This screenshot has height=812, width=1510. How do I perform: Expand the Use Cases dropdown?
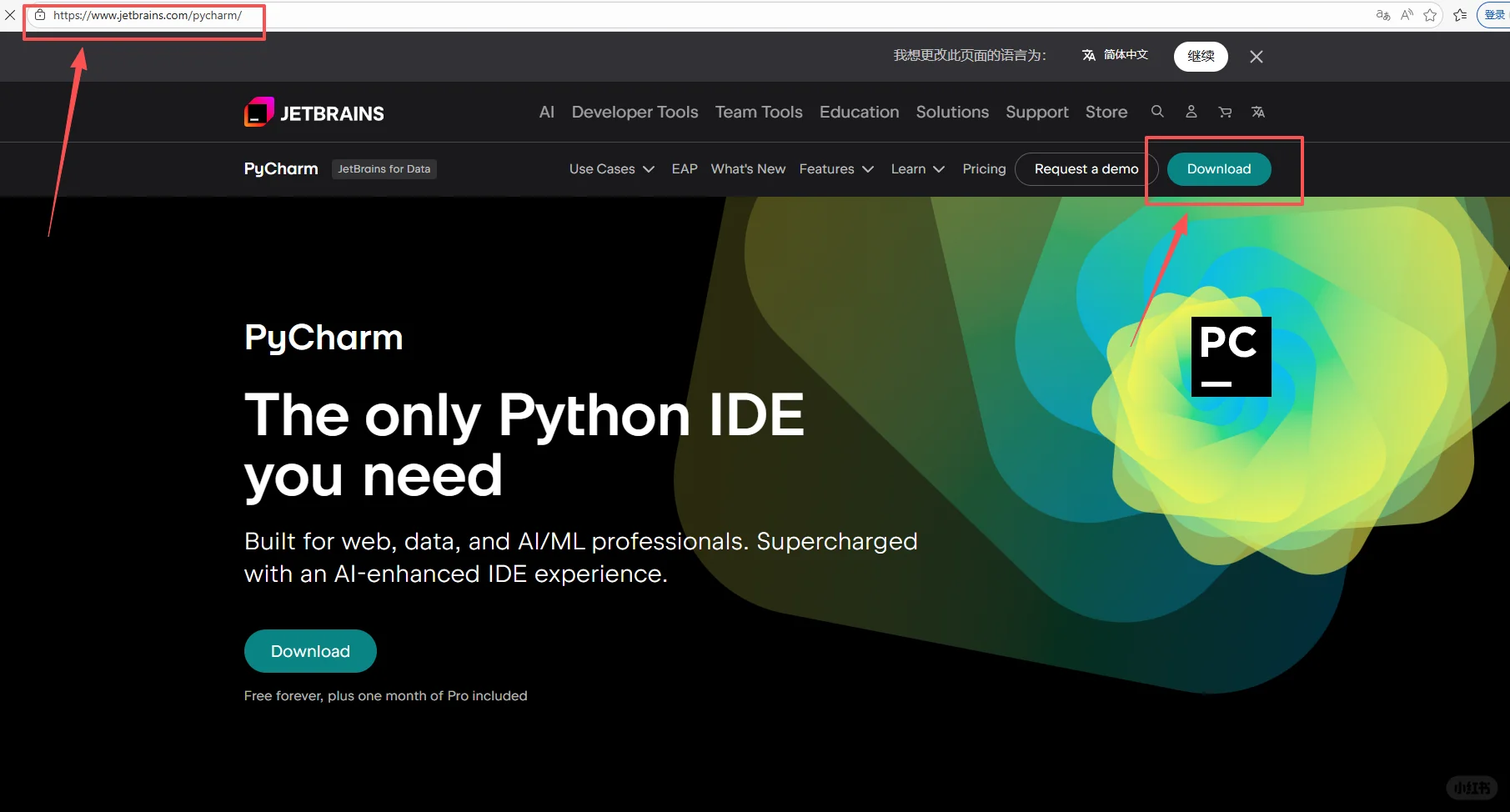pos(612,169)
